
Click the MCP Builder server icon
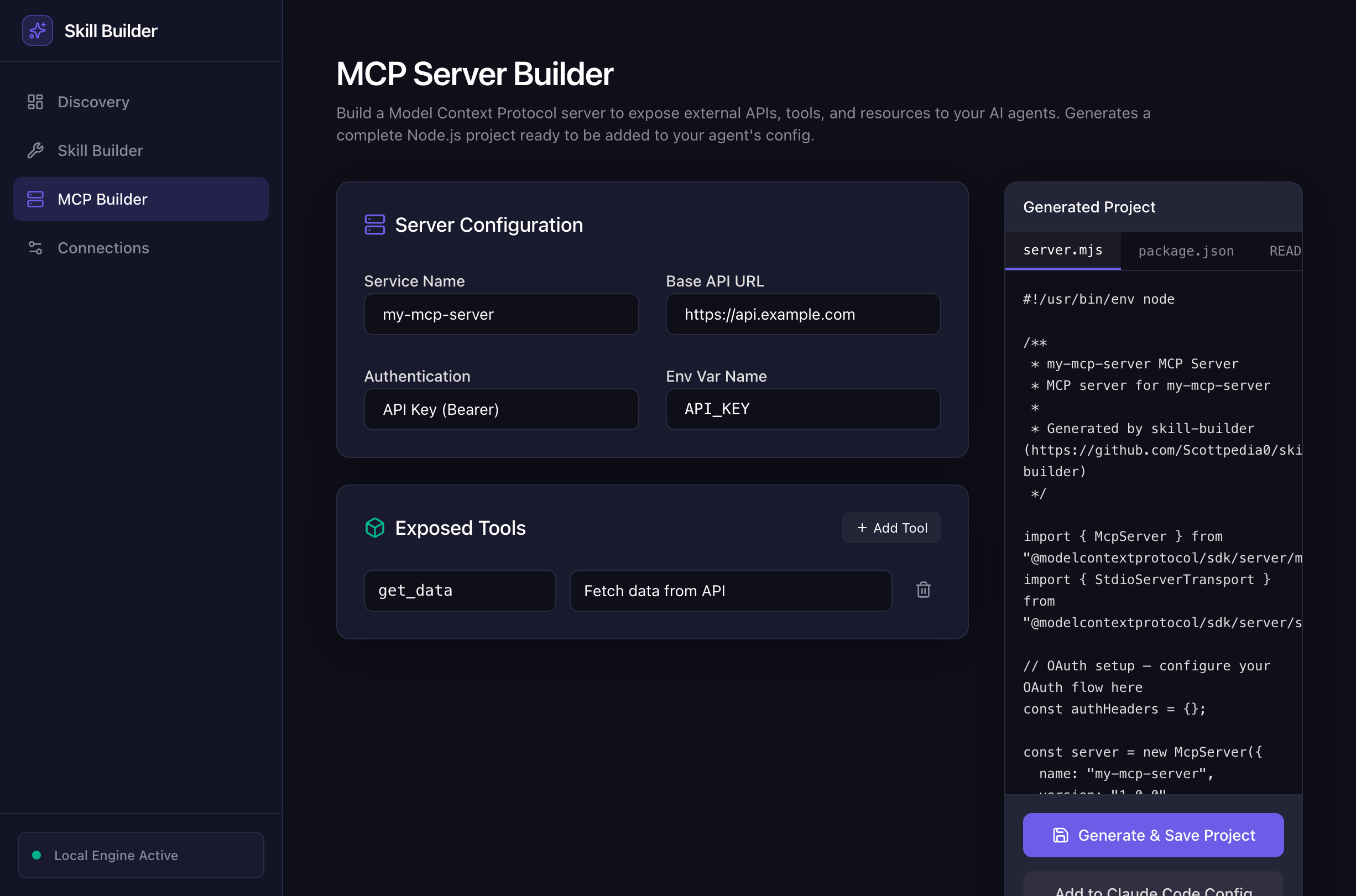pos(35,199)
